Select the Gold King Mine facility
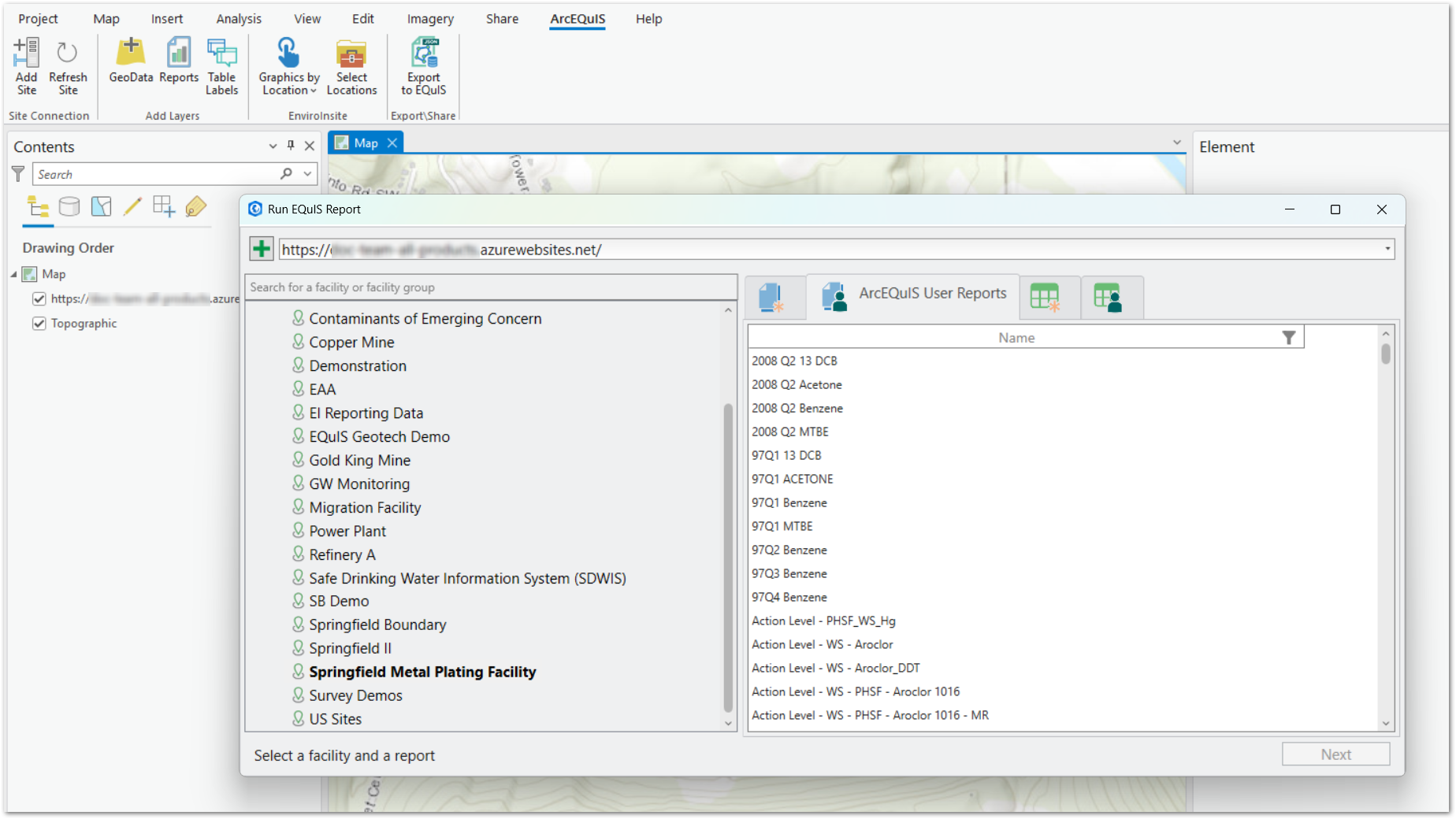The width and height of the screenshot is (1456, 819). tap(359, 461)
